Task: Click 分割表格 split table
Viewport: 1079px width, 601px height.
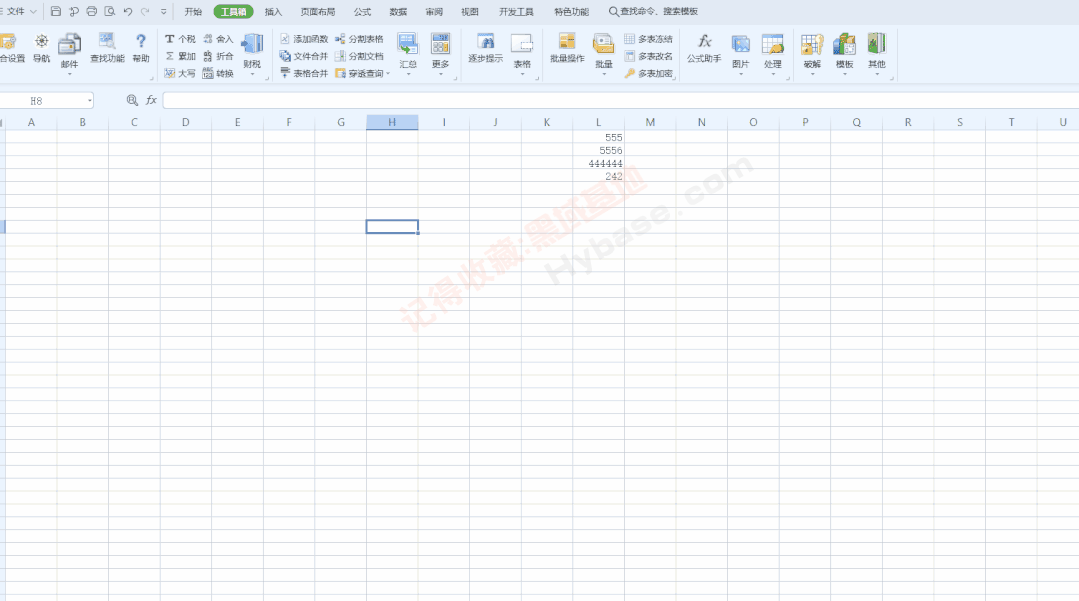Action: (x=359, y=39)
